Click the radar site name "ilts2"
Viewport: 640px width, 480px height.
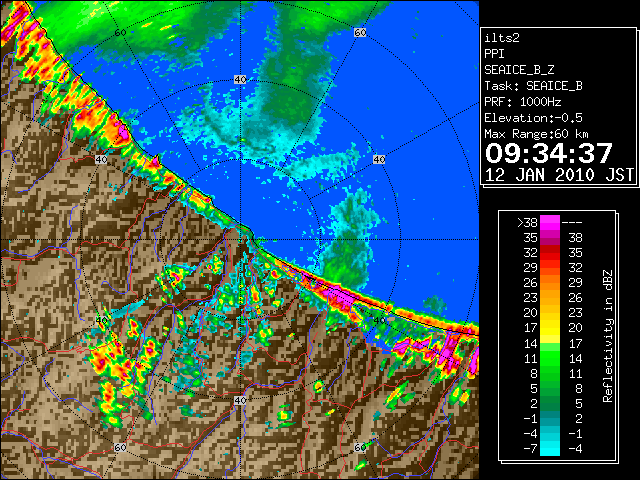pos(502,38)
